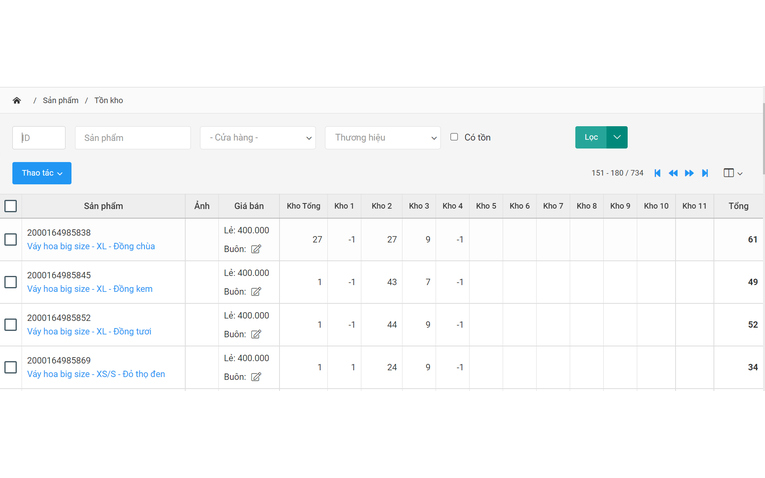This screenshot has height=478, width=765.
Task: Go to the home breadcrumb icon
Action: pyautogui.click(x=17, y=100)
